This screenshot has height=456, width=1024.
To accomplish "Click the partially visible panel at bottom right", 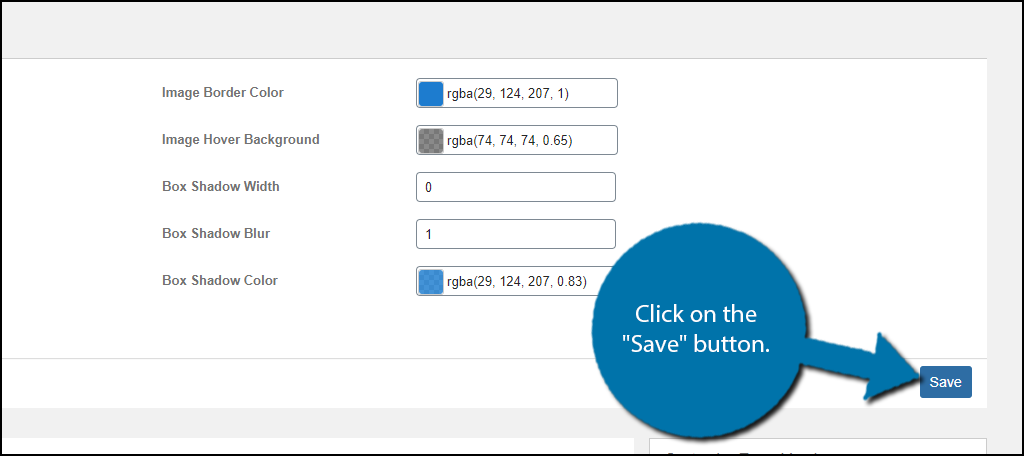I will click(x=817, y=447).
